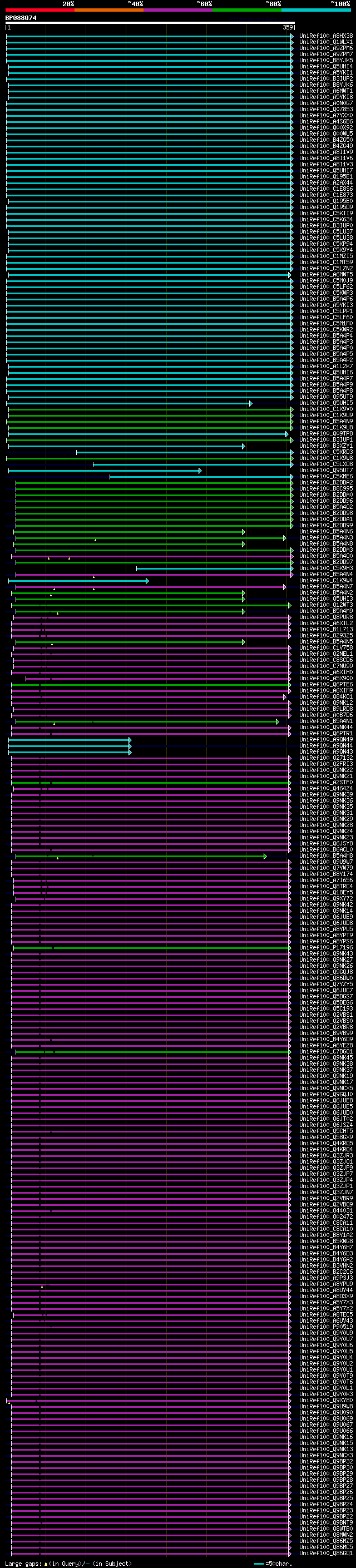
Task: Select the UniRef100_A9QN44 label
Action: coord(325,746)
